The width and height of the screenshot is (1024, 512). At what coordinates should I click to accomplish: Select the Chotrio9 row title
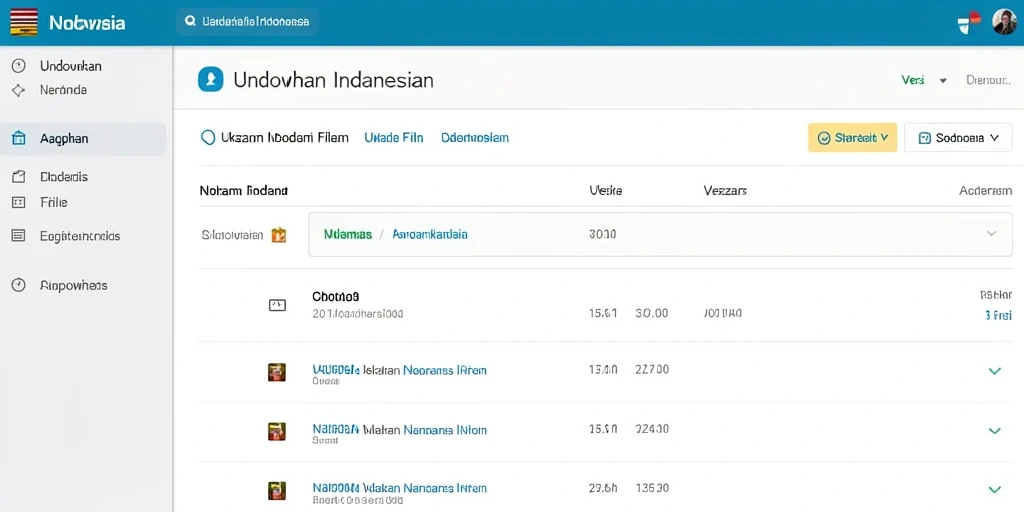click(336, 296)
